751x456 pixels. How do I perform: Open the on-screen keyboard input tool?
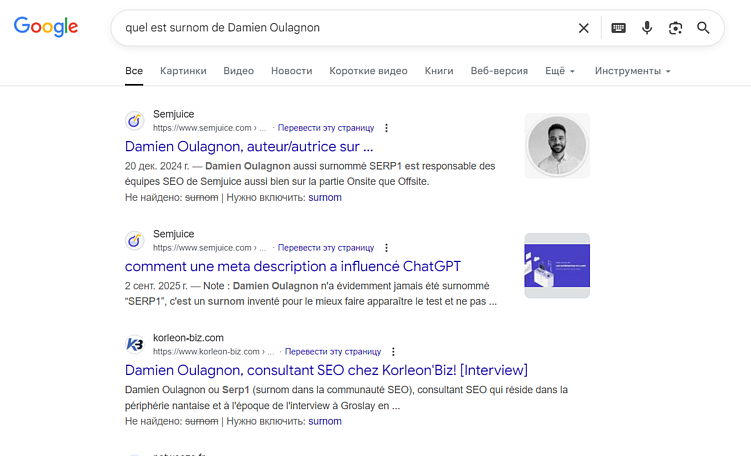(618, 28)
